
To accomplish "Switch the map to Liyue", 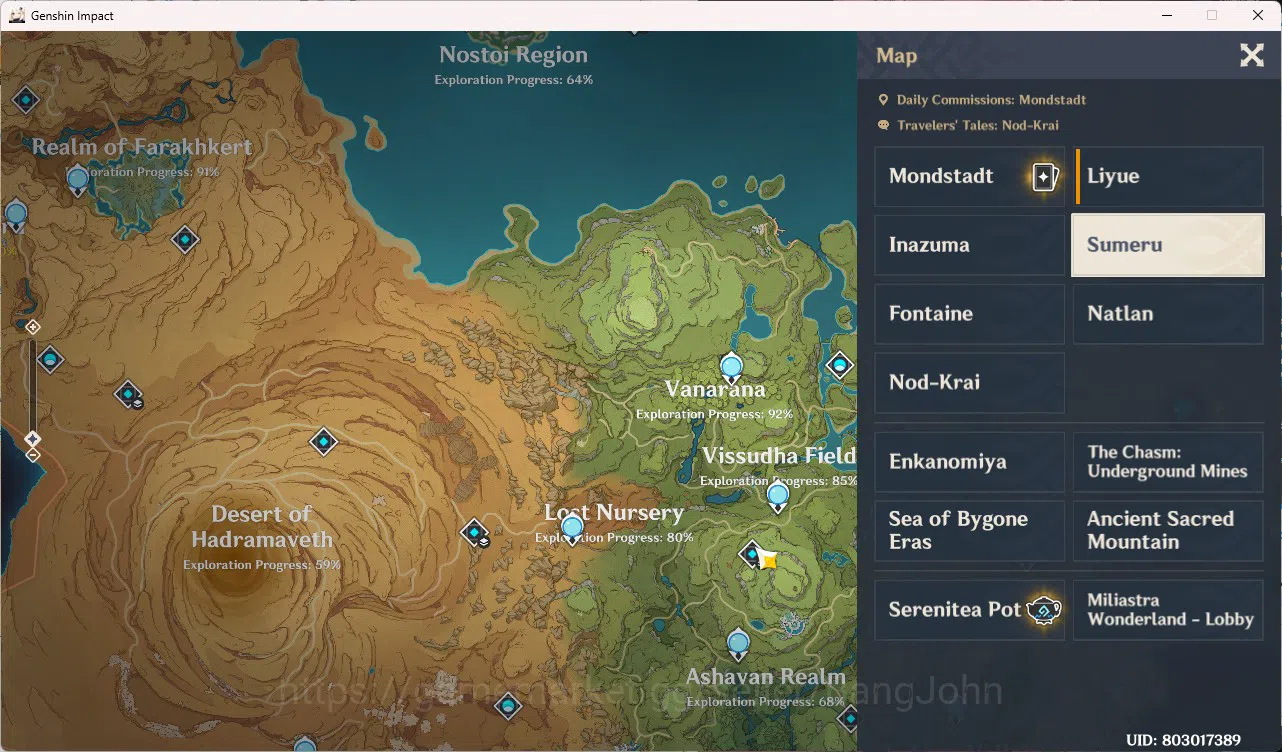I will [x=1168, y=176].
